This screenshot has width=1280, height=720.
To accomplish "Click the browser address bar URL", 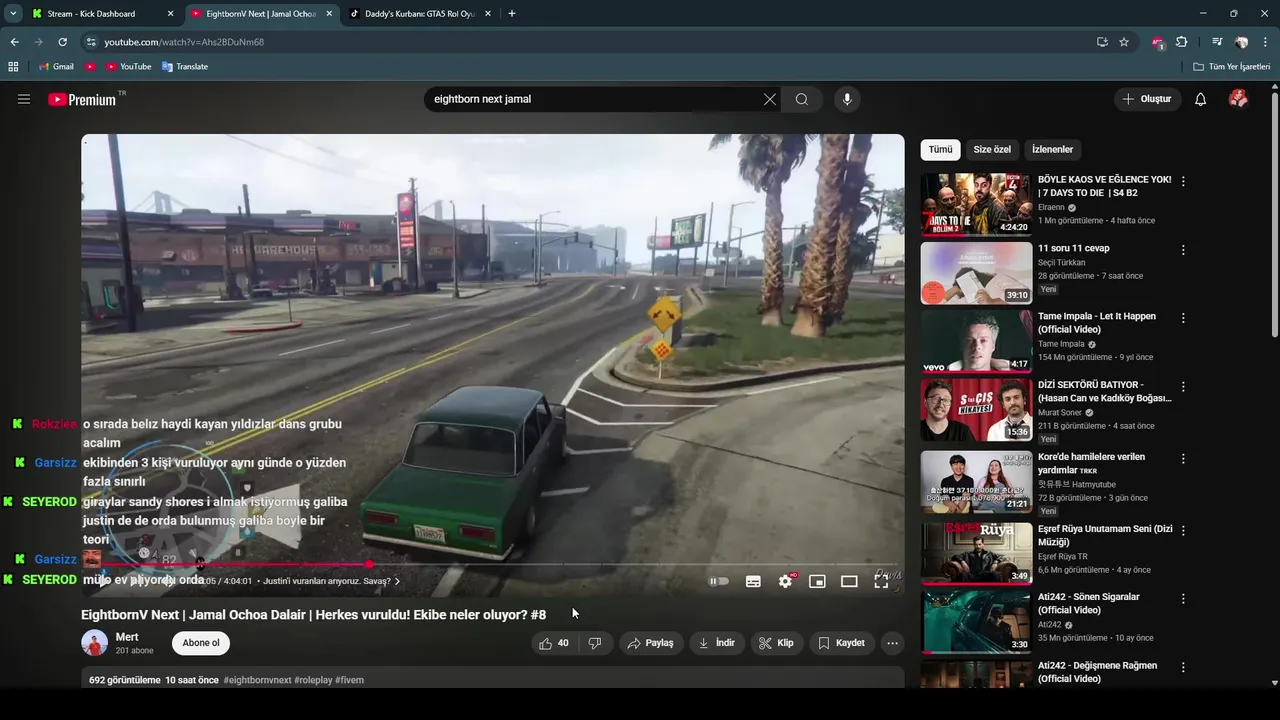I will [x=184, y=42].
